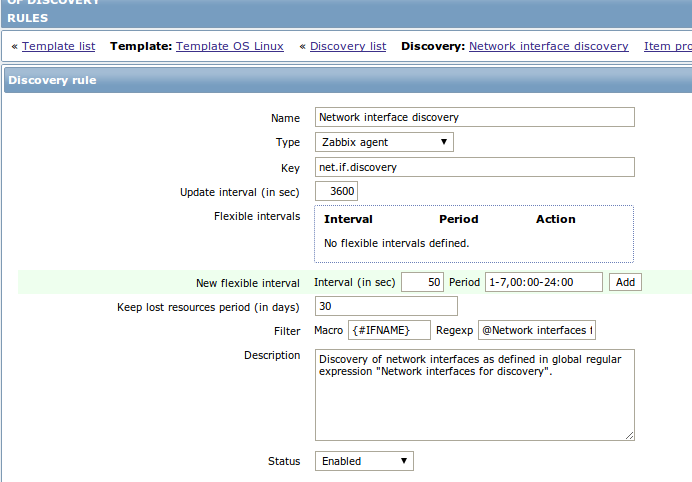The width and height of the screenshot is (692, 482).
Task: Open the Template list link
Action: tap(58, 46)
